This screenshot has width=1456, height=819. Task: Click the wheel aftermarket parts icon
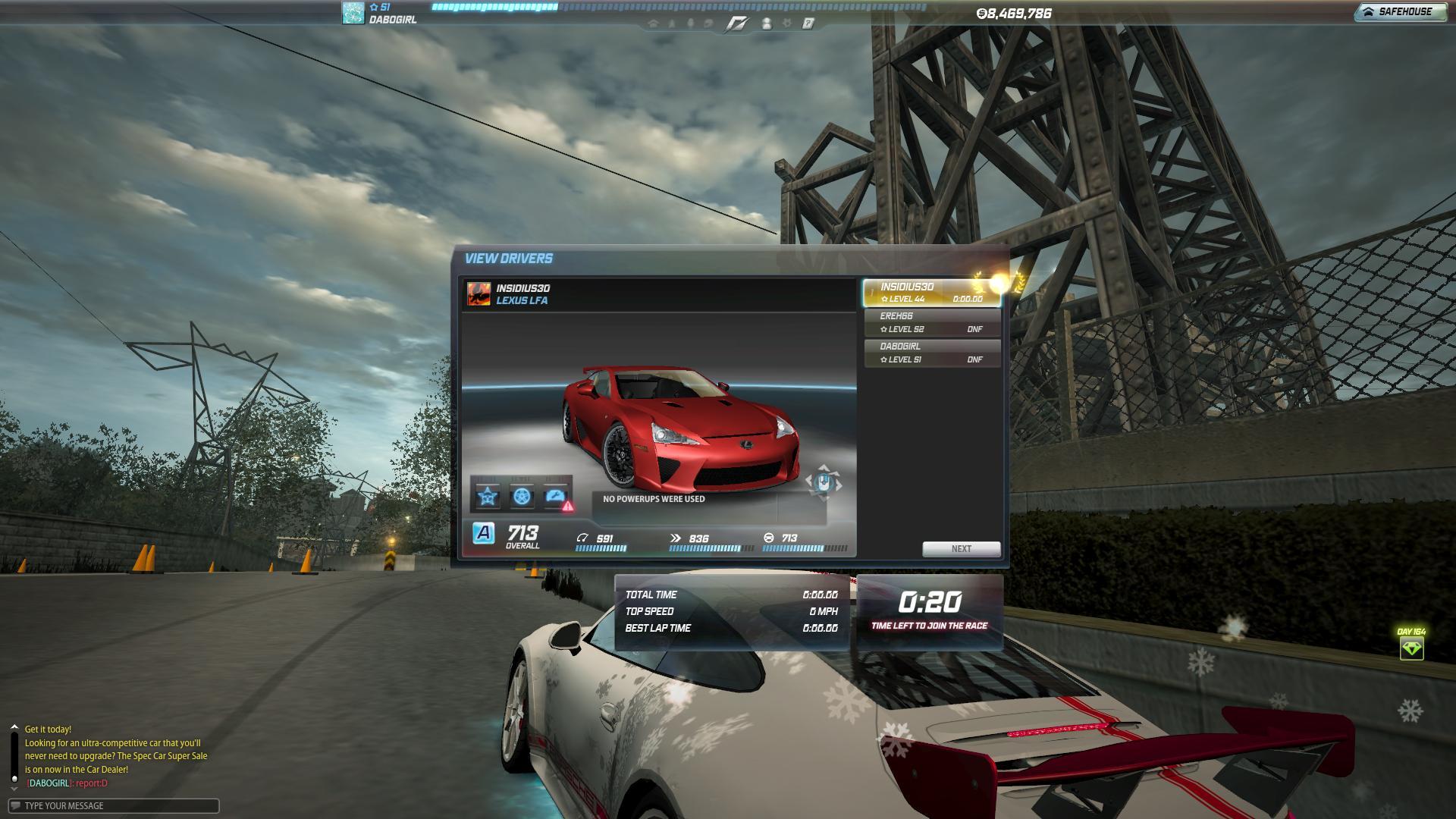click(x=521, y=496)
